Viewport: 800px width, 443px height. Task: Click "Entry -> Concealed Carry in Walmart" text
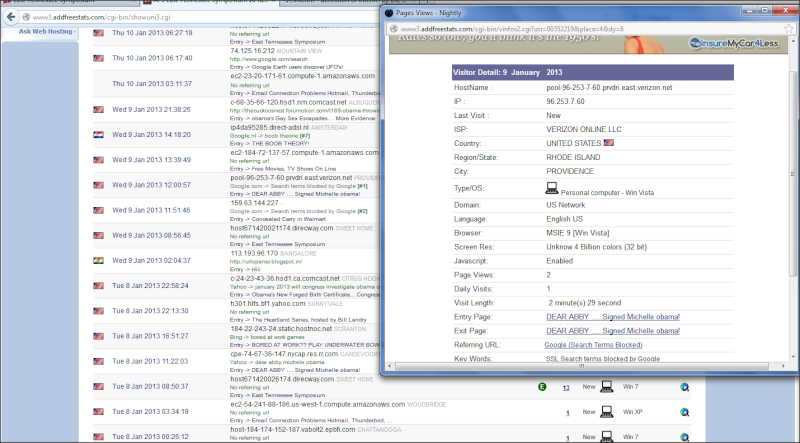point(277,219)
